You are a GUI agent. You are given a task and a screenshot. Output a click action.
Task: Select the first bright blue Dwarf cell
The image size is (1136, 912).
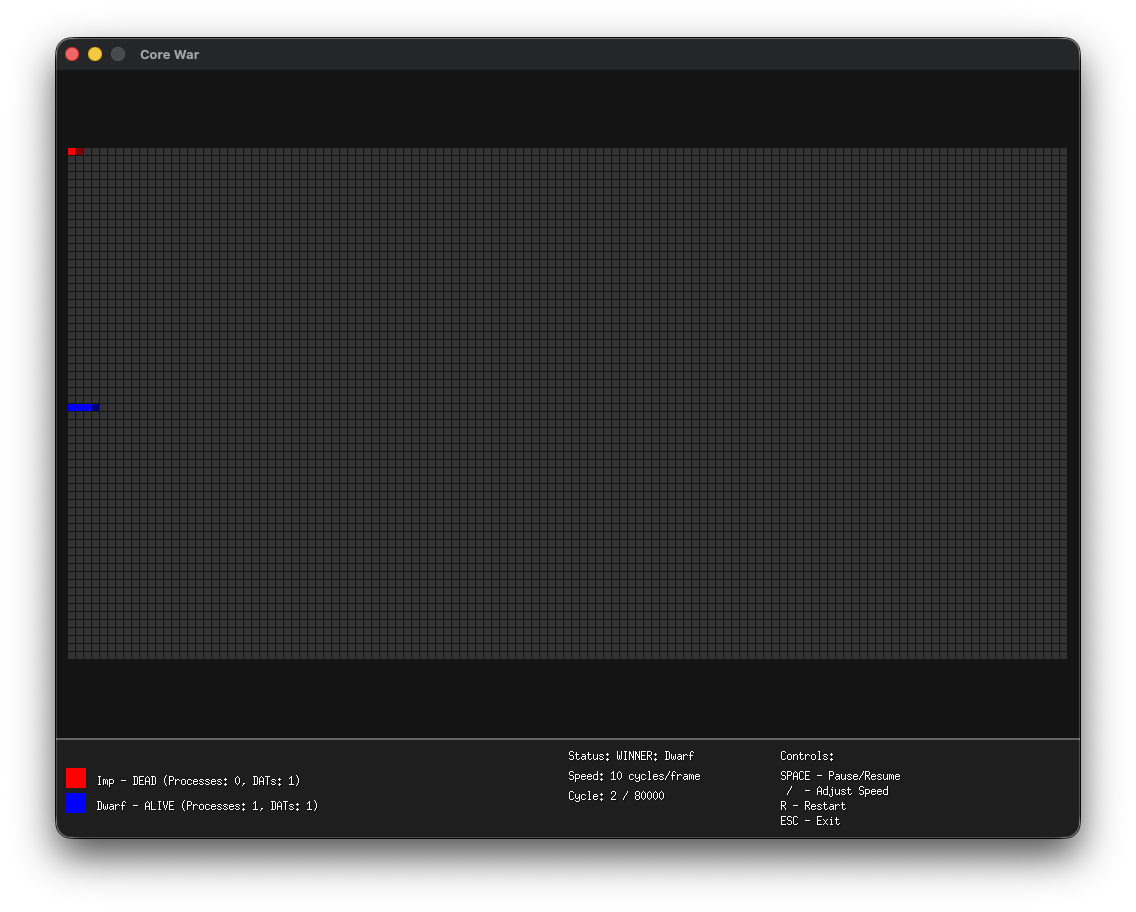[x=72, y=407]
